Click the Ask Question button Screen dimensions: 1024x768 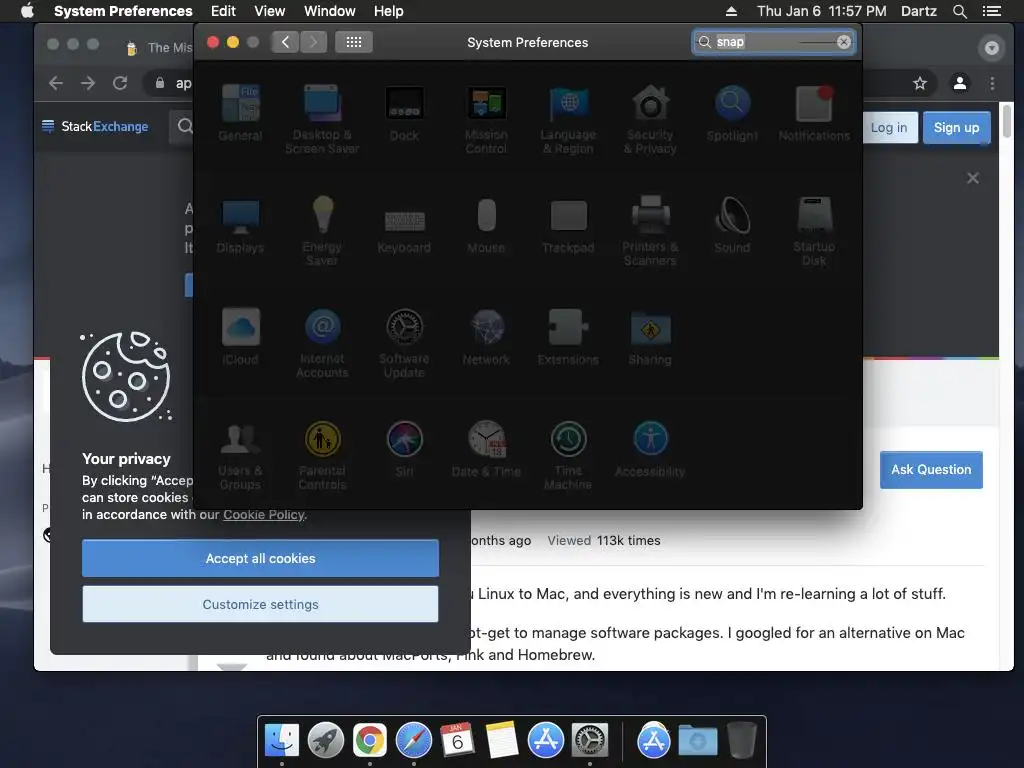(x=931, y=470)
